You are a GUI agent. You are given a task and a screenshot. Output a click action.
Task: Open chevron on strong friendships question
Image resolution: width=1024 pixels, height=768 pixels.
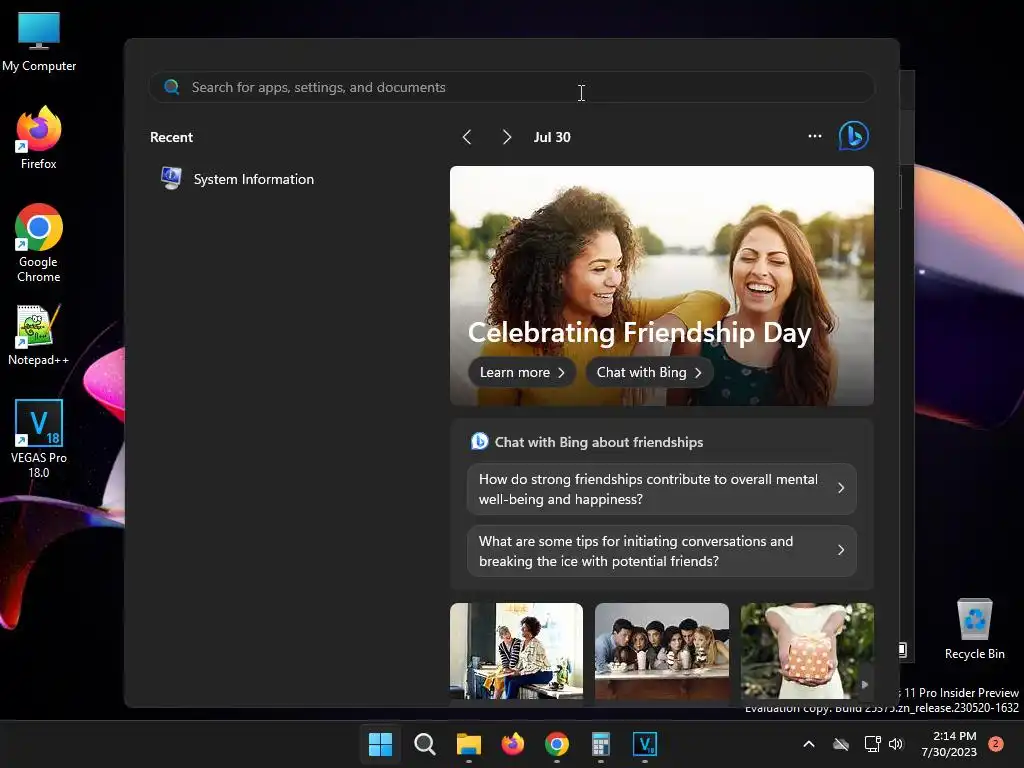click(x=841, y=488)
